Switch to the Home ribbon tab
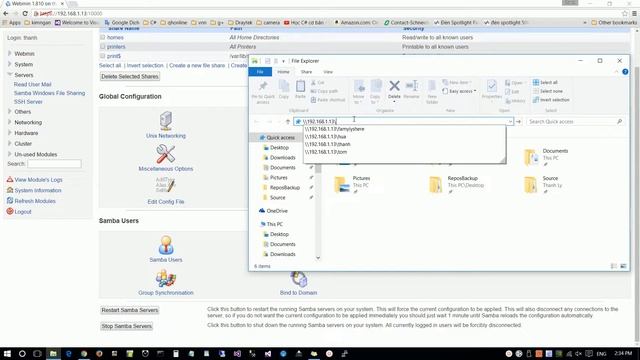The width and height of the screenshot is (640, 360). [283, 72]
